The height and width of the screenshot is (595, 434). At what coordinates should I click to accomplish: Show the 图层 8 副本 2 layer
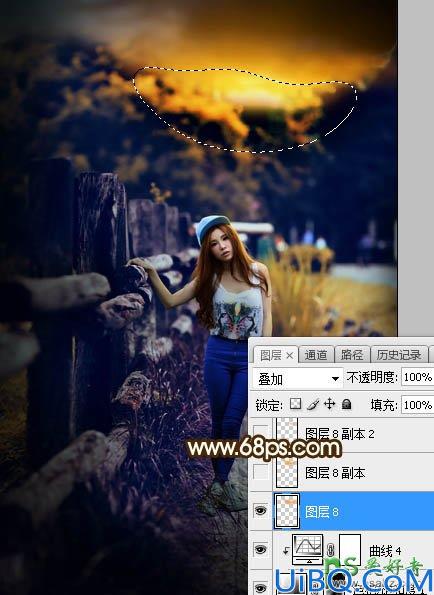[260, 433]
